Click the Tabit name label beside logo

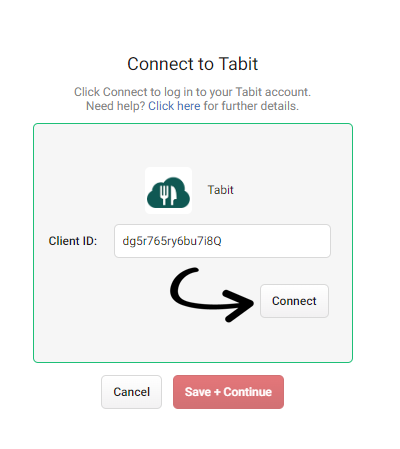pyautogui.click(x=221, y=190)
